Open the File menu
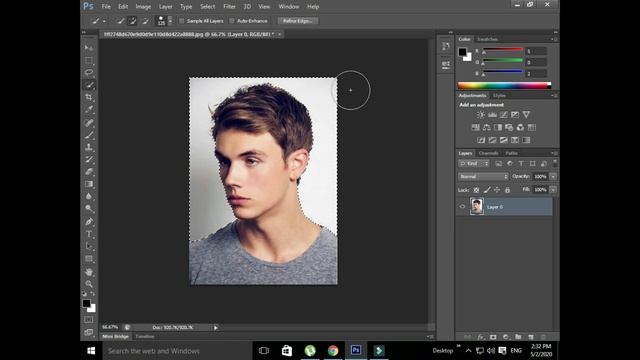Screen dimensions: 640x360 (x=106, y=7)
